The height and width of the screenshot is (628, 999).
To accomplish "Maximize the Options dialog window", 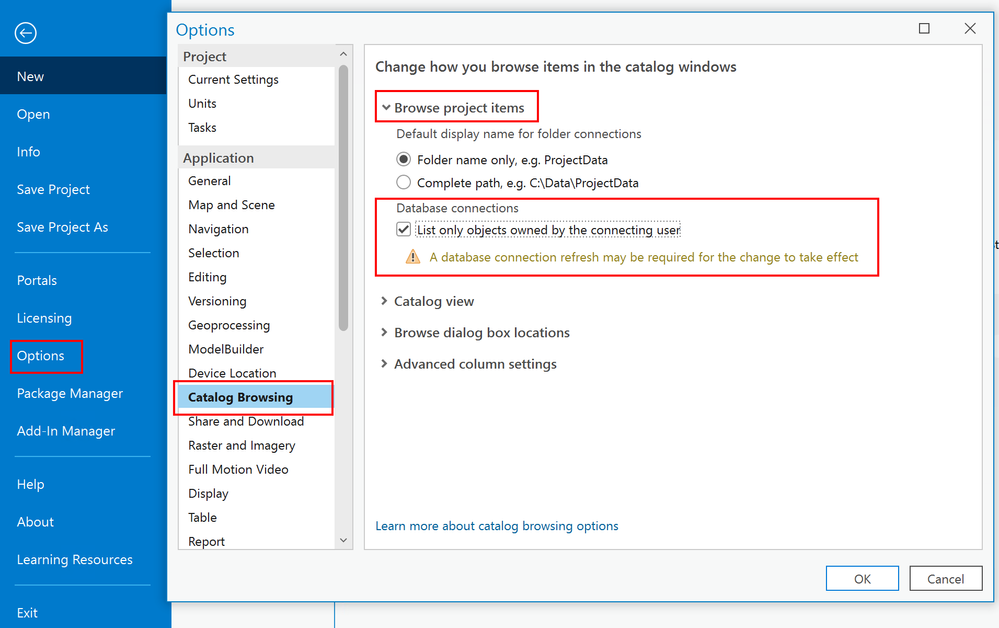I will pos(924,29).
